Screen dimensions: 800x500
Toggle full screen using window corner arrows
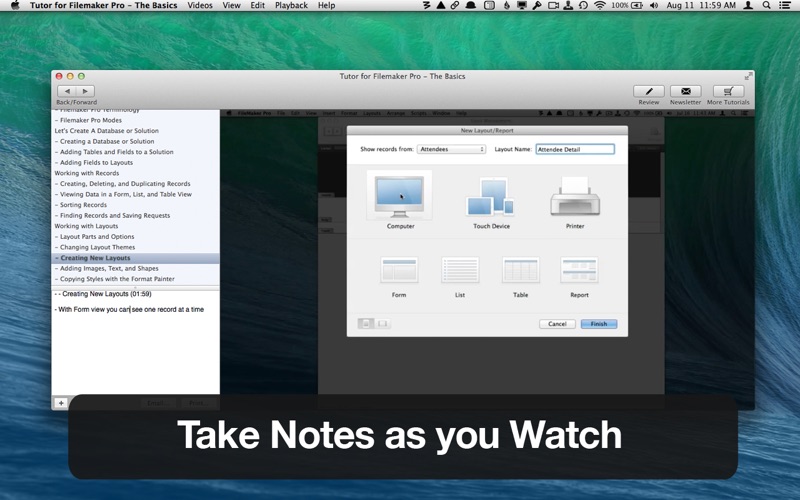[x=748, y=76]
